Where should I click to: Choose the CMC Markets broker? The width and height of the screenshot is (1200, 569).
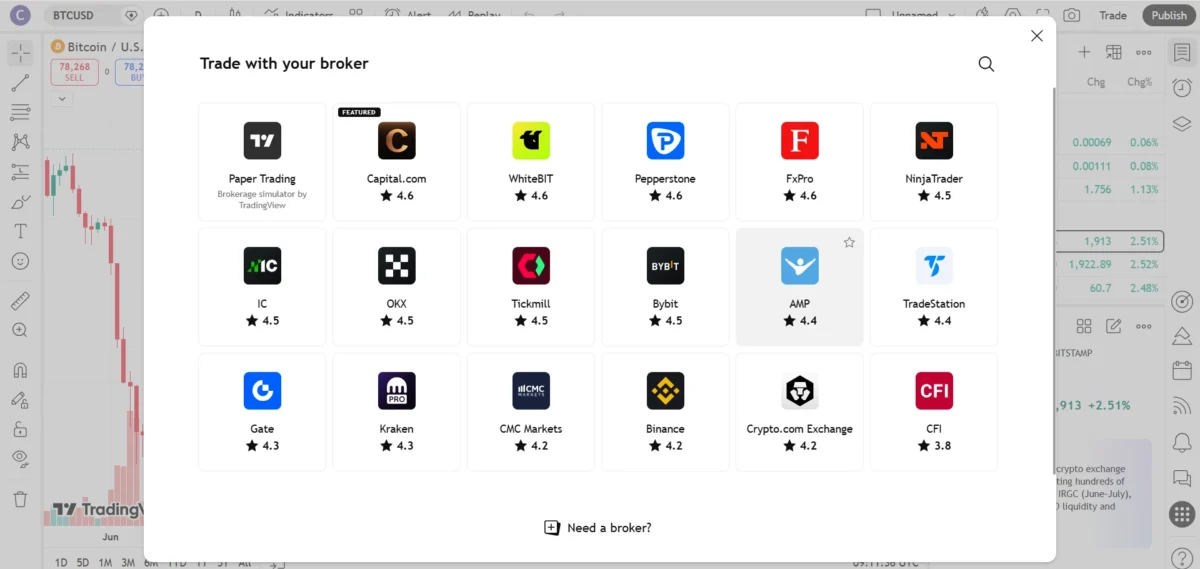(531, 411)
